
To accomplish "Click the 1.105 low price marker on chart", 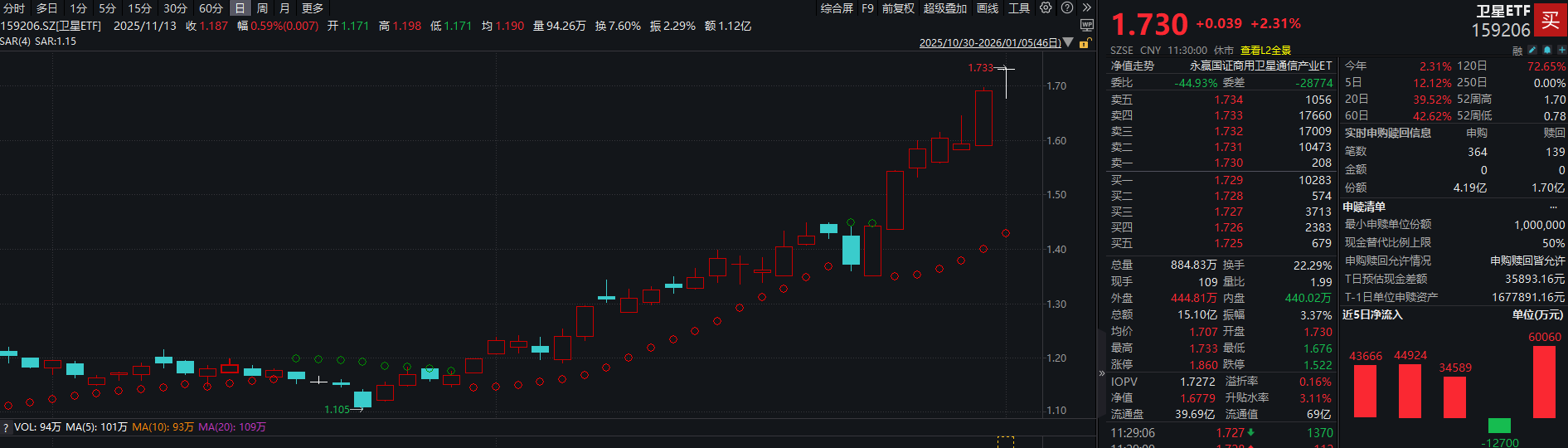I will coord(337,410).
